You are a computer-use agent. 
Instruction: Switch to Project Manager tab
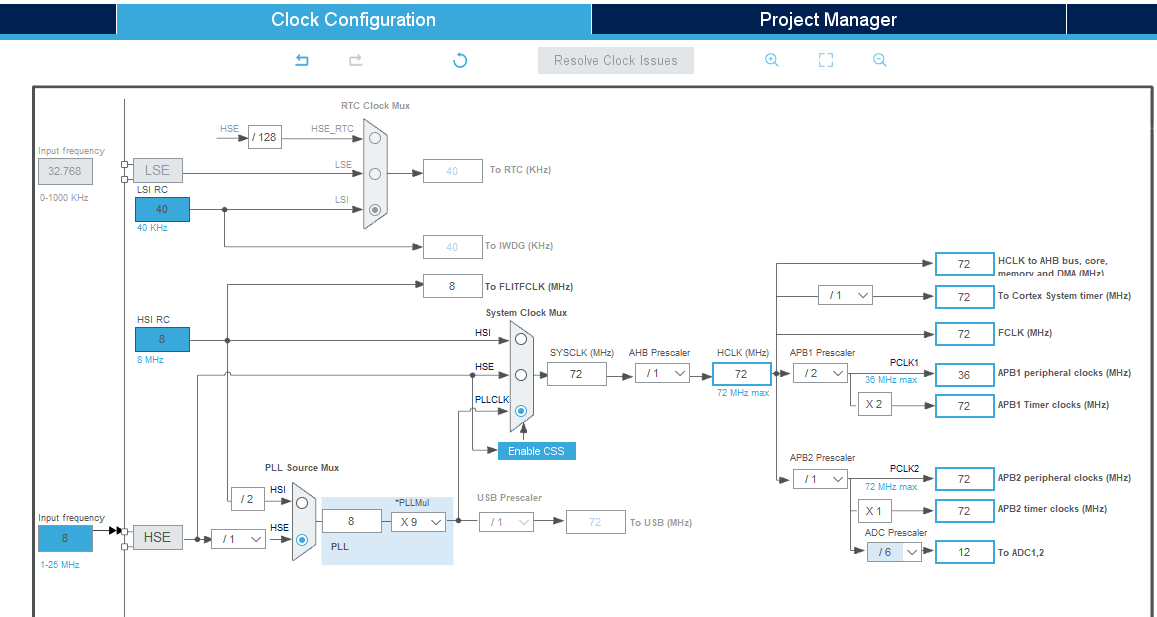coord(828,19)
